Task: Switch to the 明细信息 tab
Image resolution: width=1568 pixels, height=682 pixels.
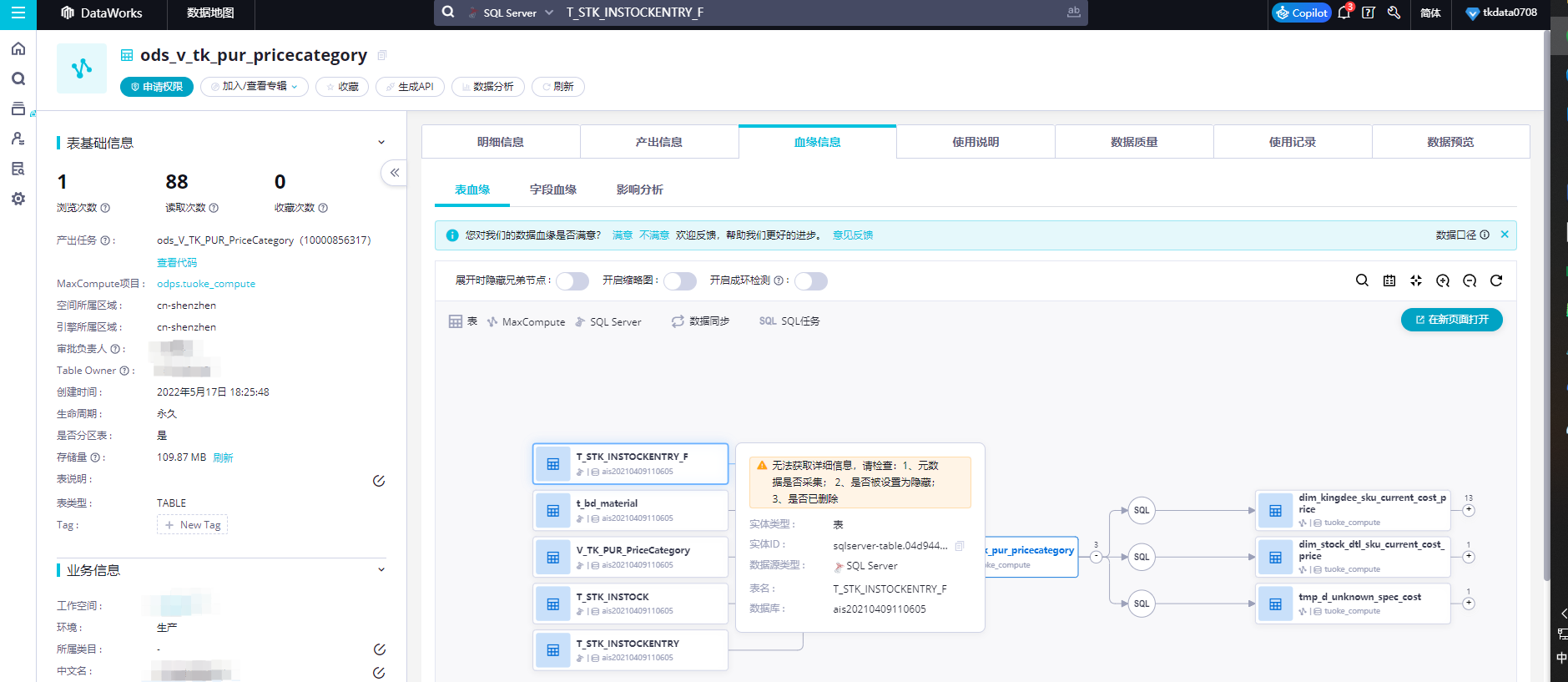Action: click(501, 142)
